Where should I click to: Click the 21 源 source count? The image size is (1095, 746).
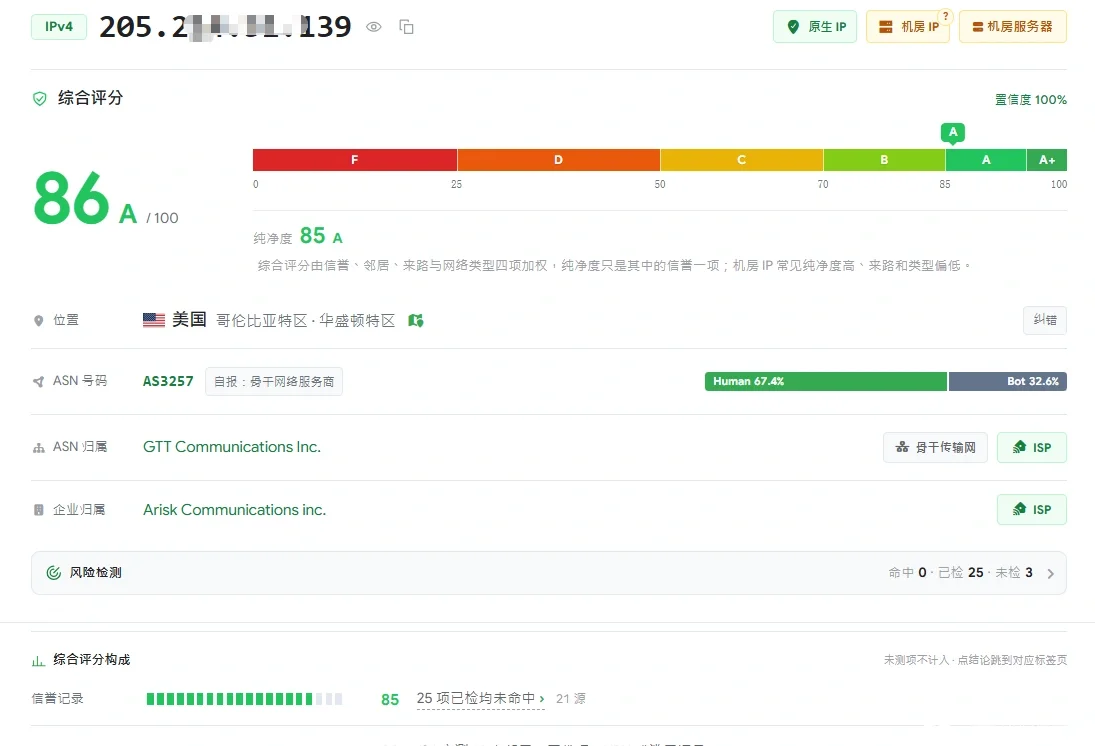[x=571, y=699]
